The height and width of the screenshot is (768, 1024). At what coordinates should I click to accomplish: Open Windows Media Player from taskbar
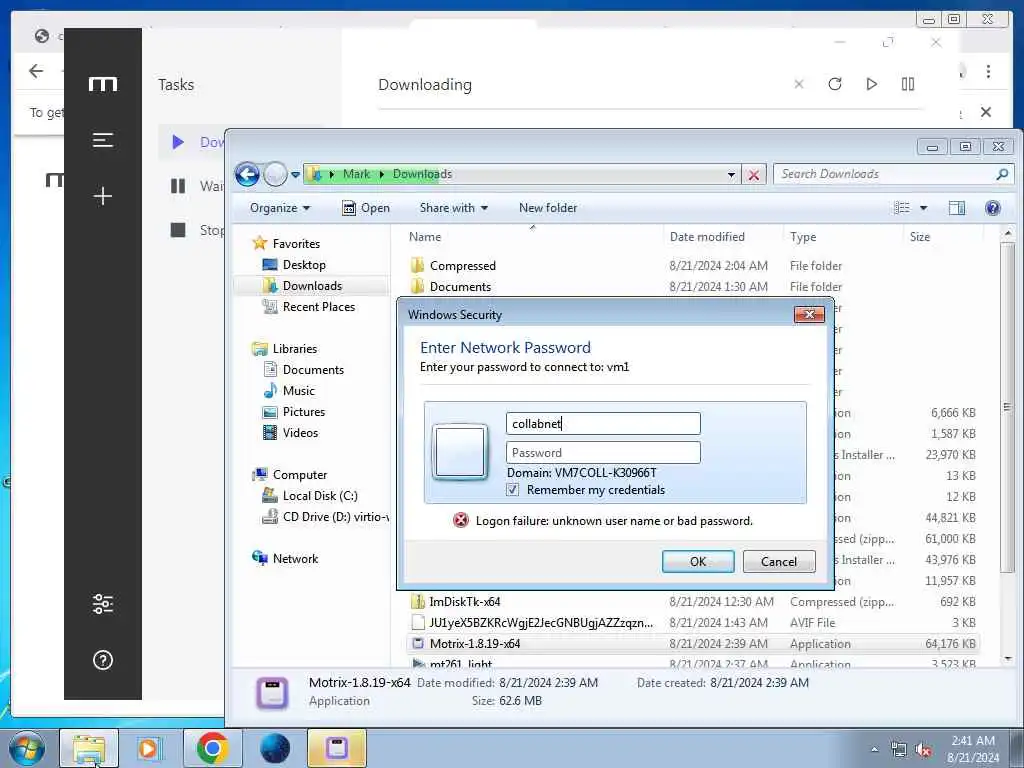tap(149, 748)
